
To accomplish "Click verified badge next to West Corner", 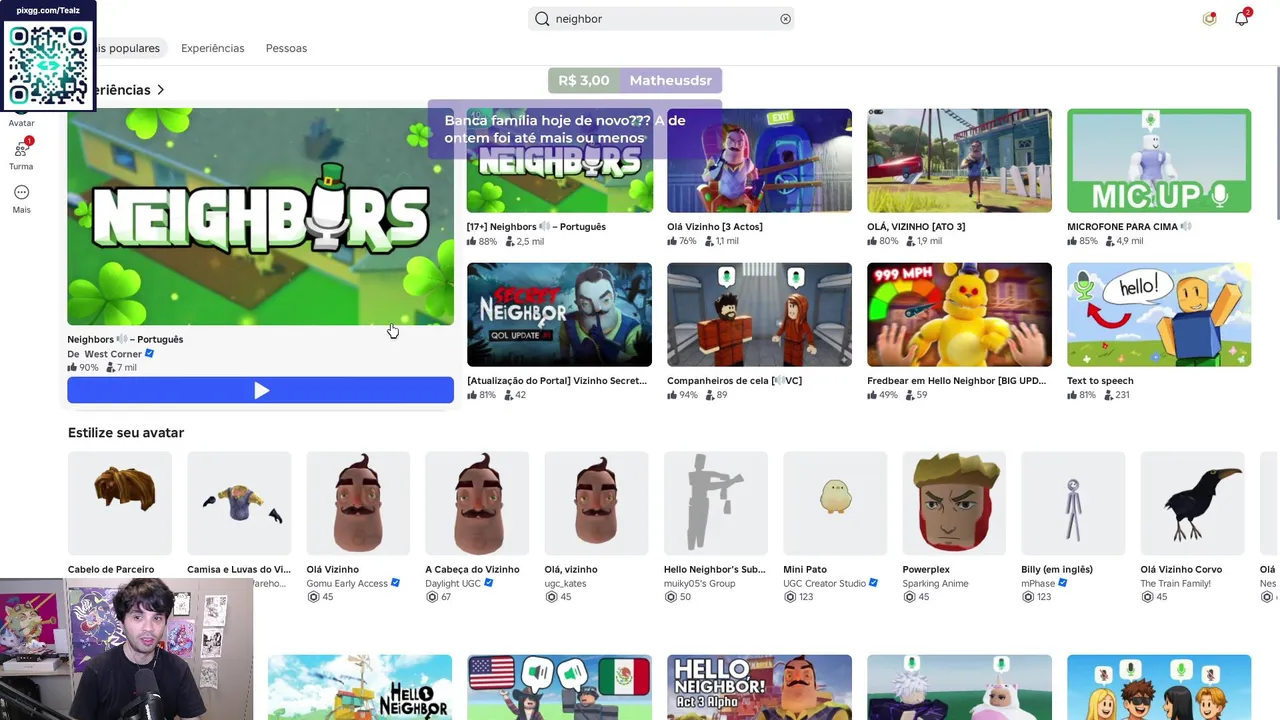I will tap(150, 353).
